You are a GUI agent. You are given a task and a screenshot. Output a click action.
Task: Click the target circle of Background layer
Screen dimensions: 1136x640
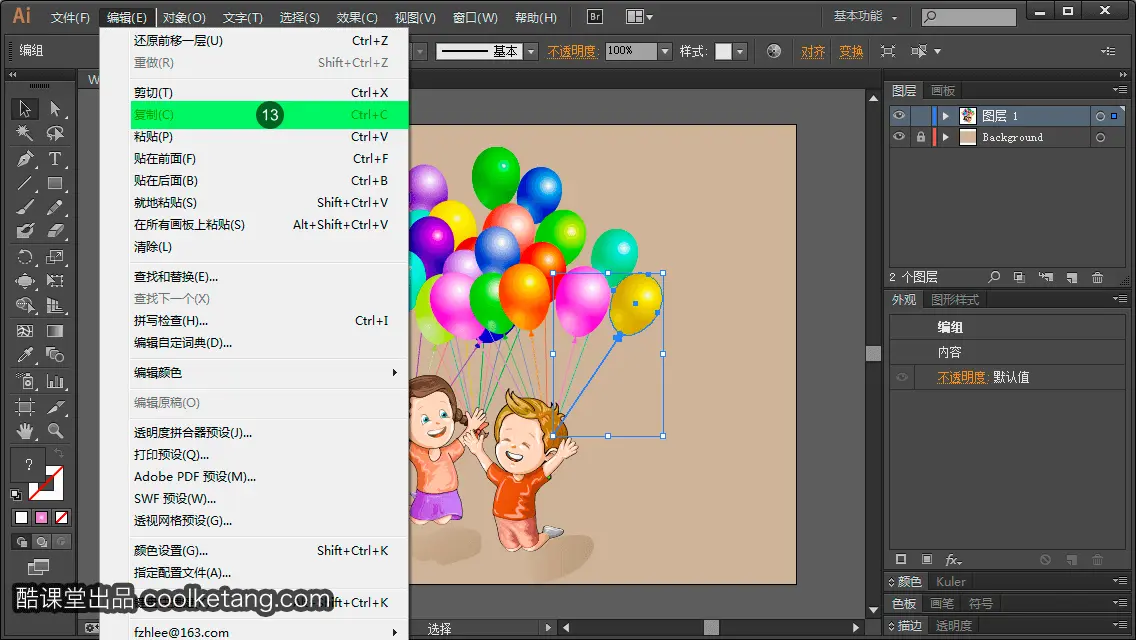(x=1100, y=138)
